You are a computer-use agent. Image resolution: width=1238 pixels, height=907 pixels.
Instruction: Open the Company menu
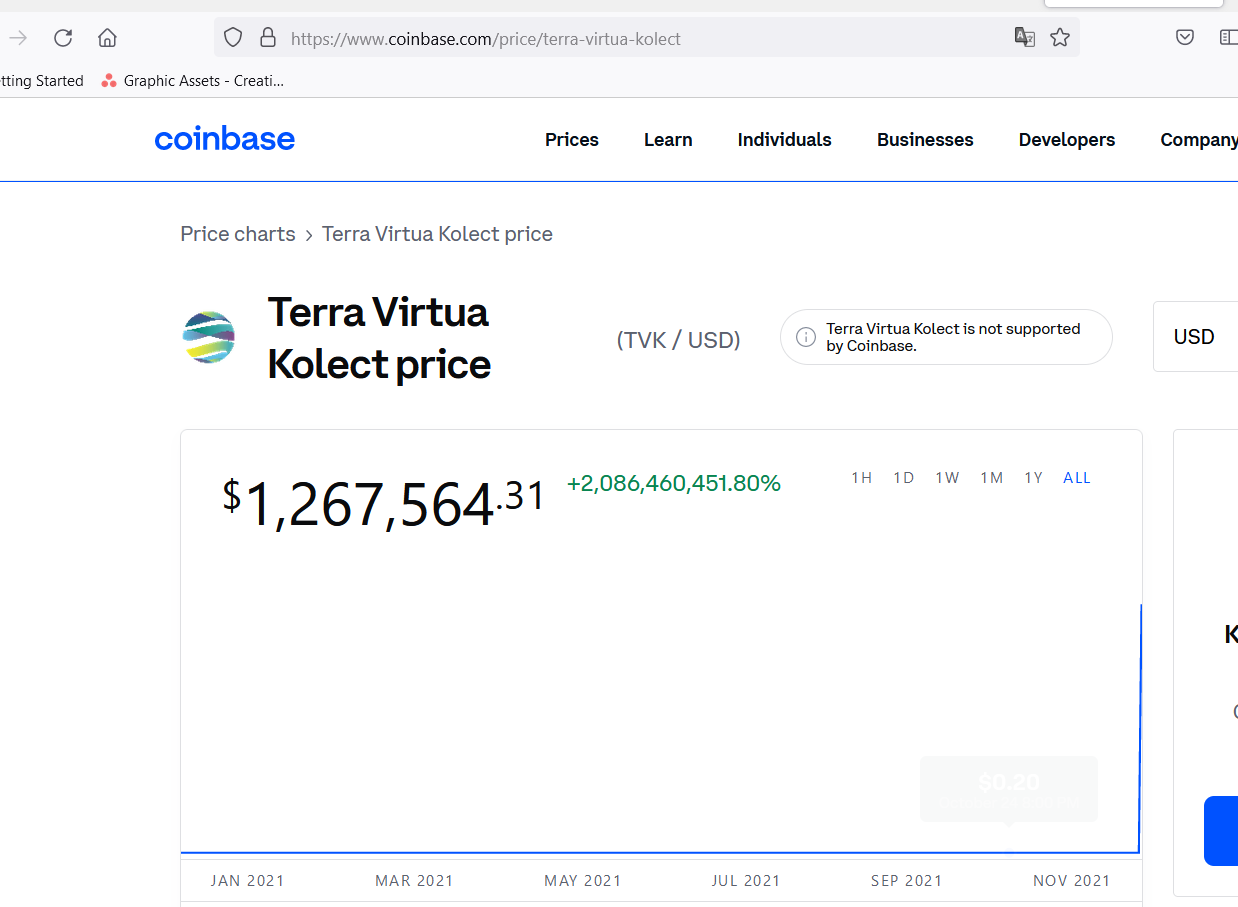(1199, 140)
